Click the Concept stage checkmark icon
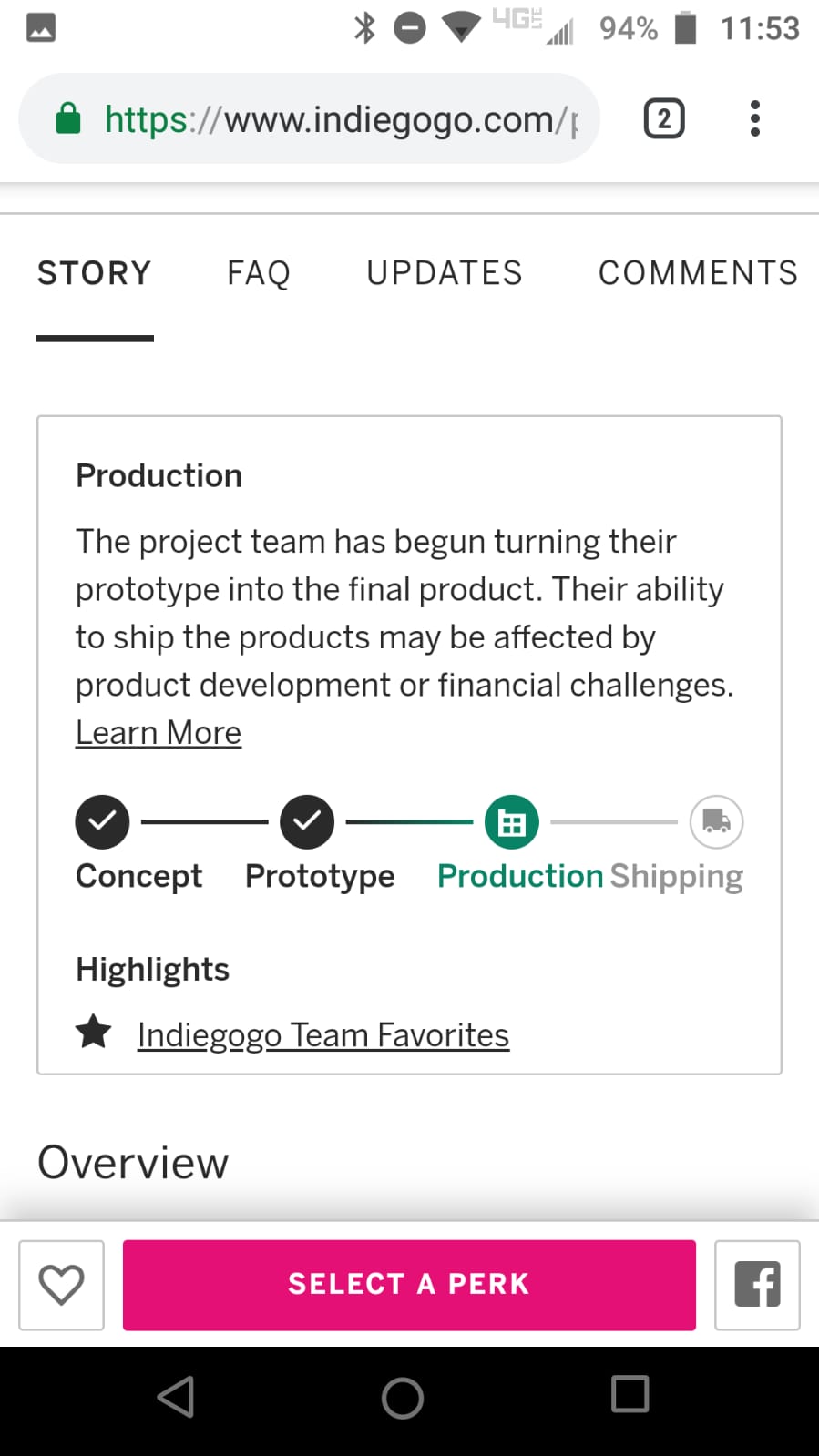819x1456 pixels. coord(102,821)
